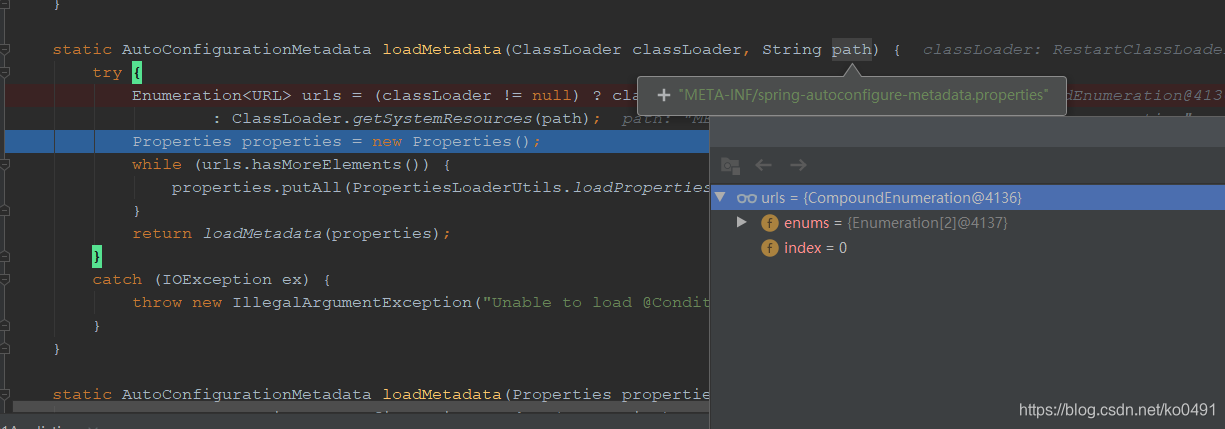Click 'loadMetadata(properties)' return call
Image resolution: width=1225 pixels, height=429 pixels.
pyautogui.click(x=322, y=233)
